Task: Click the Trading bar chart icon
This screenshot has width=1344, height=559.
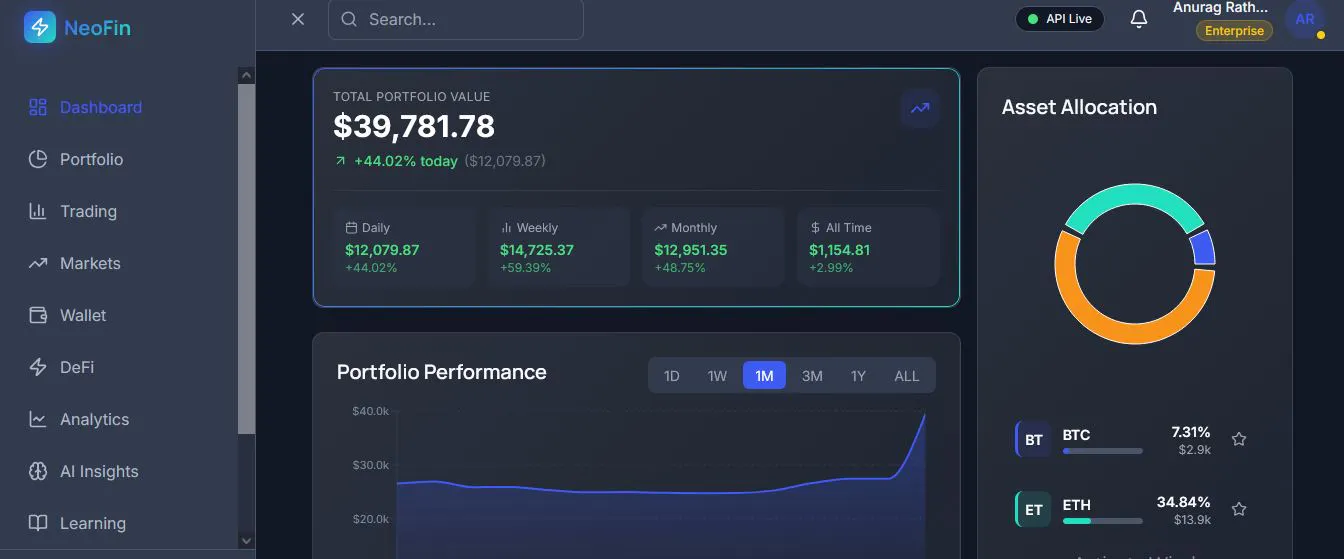Action: [x=38, y=211]
